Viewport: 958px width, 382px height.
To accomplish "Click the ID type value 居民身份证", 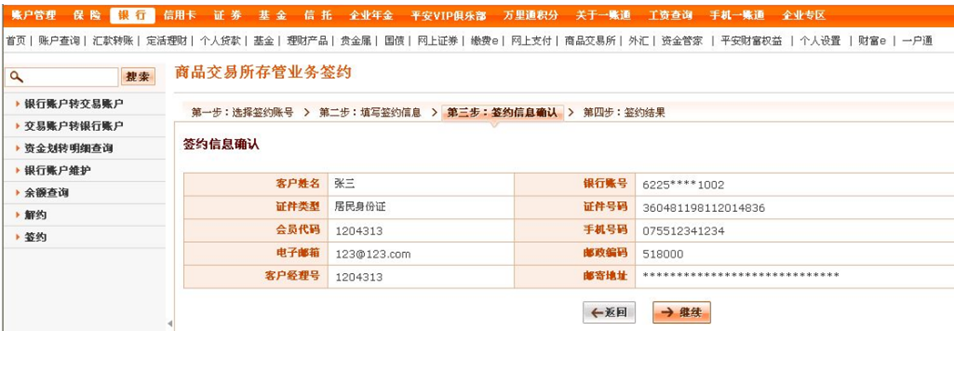I will pyautogui.click(x=360, y=207).
